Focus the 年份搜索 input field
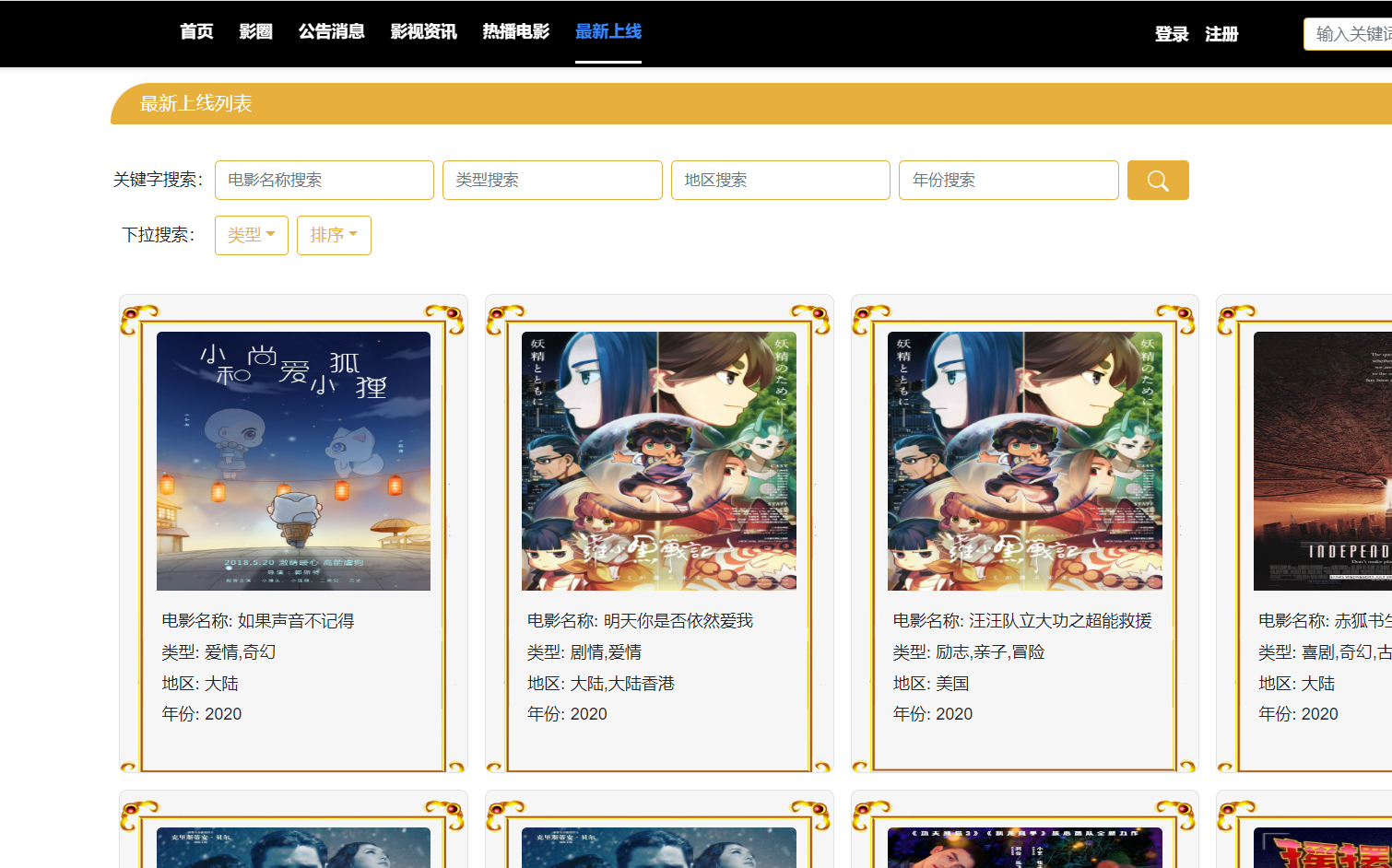The image size is (1392, 868). [1009, 180]
